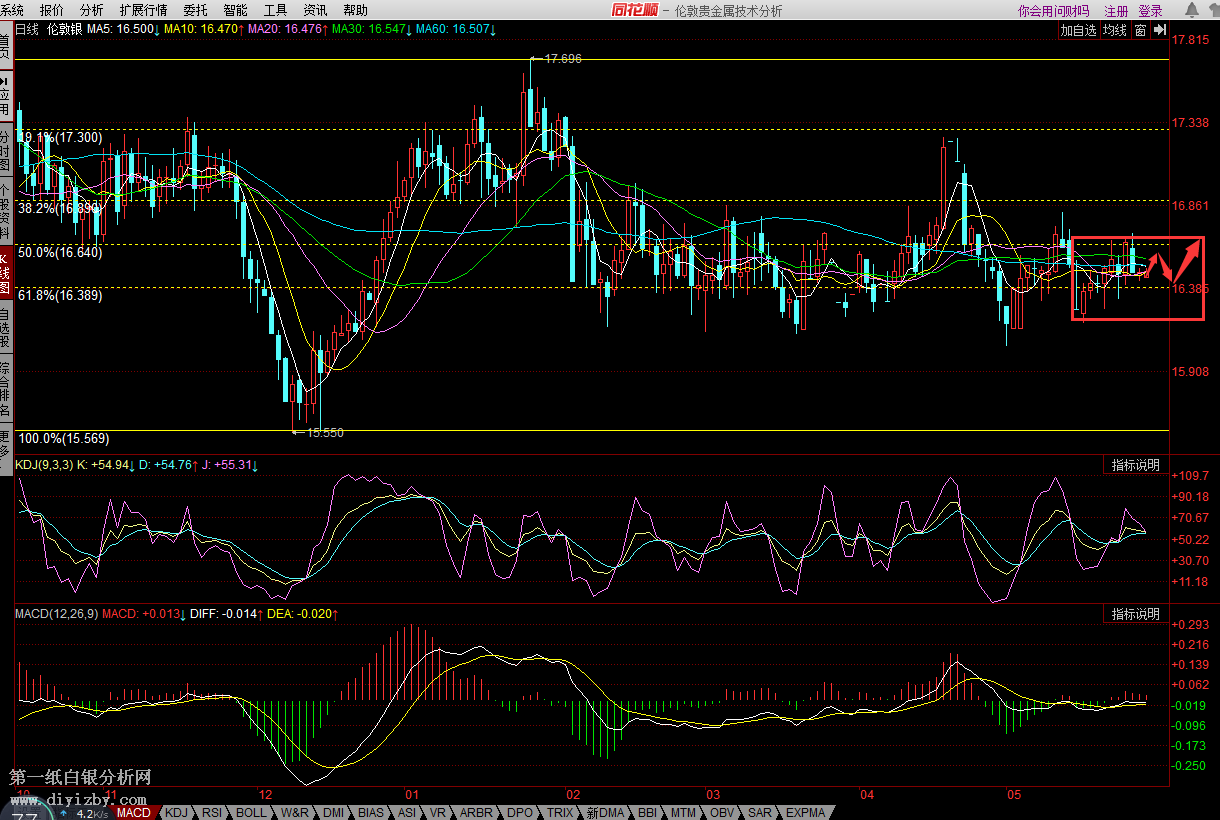Image resolution: width=1220 pixels, height=820 pixels.
Task: Switch to the BOLL indicator tab
Action: pos(251,812)
